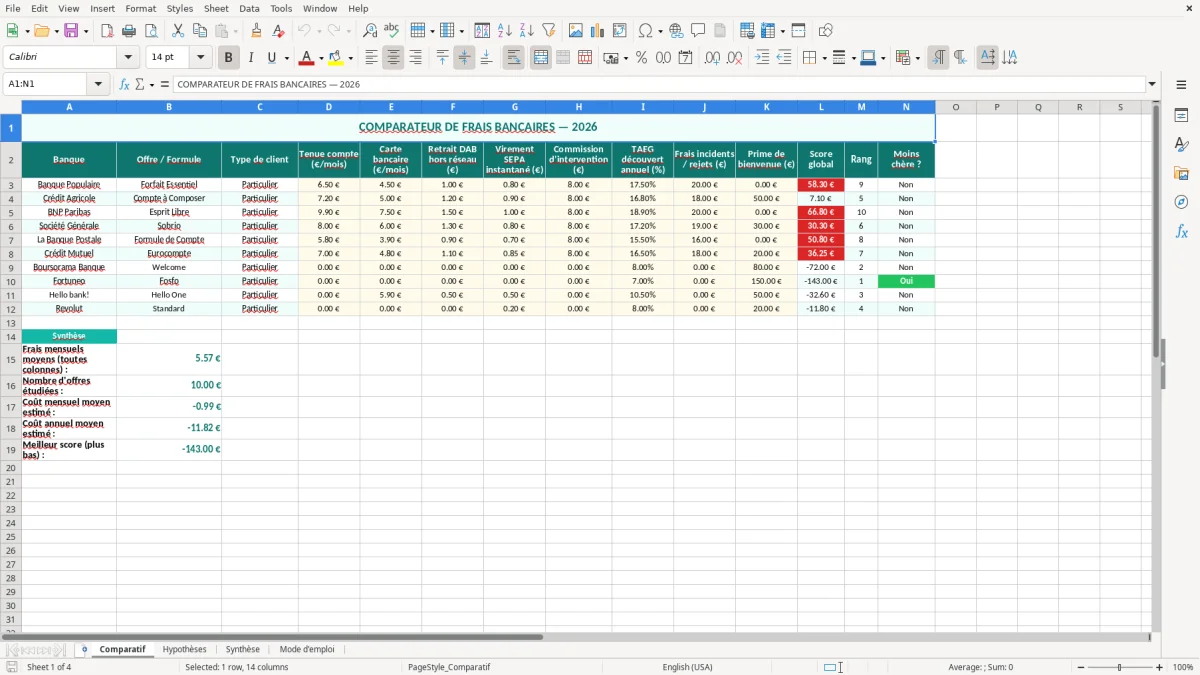Switch to Synthèse sheet tab

(x=243, y=650)
